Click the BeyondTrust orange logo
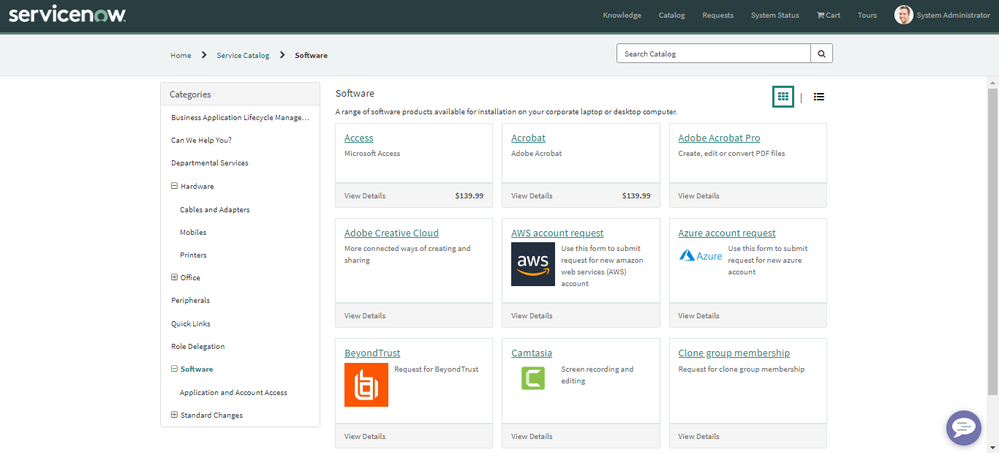Viewport: 999px width, 453px height. [x=366, y=385]
